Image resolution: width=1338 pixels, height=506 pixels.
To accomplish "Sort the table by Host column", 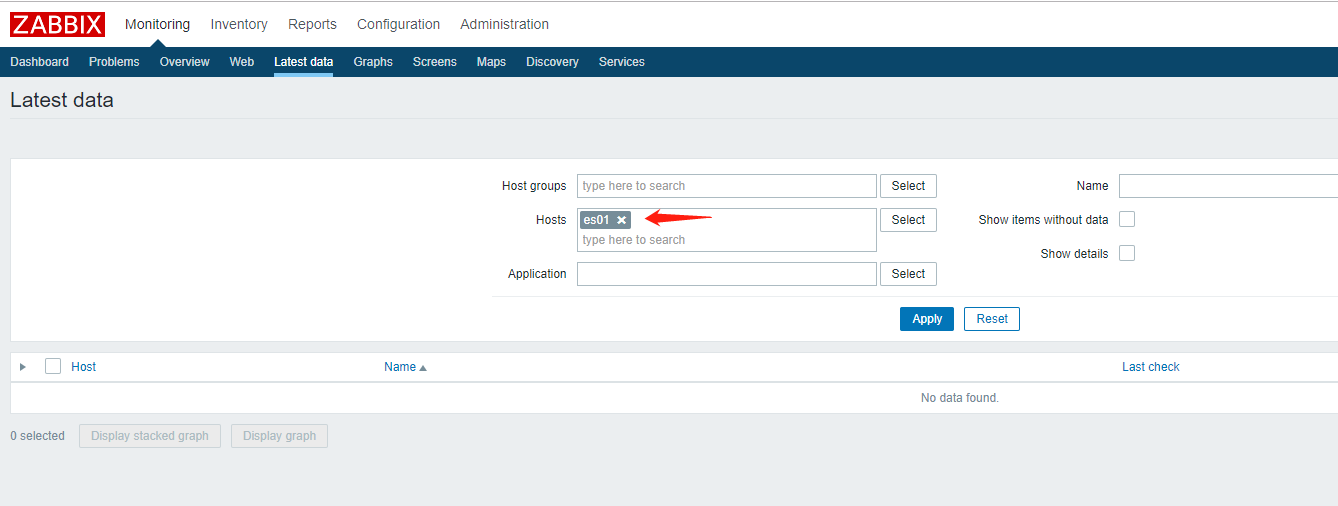I will 84,367.
